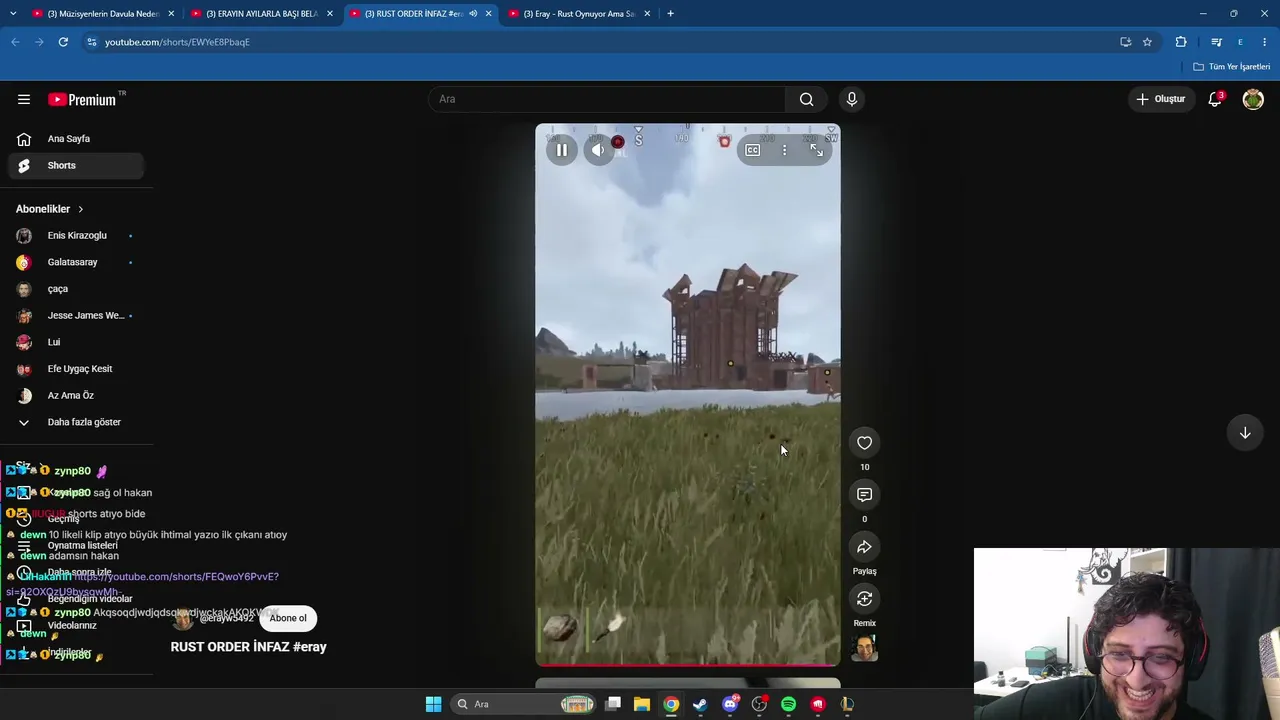This screenshot has width=1280, height=720.
Task: Open Chrome's three-dot menu
Action: (1264, 42)
